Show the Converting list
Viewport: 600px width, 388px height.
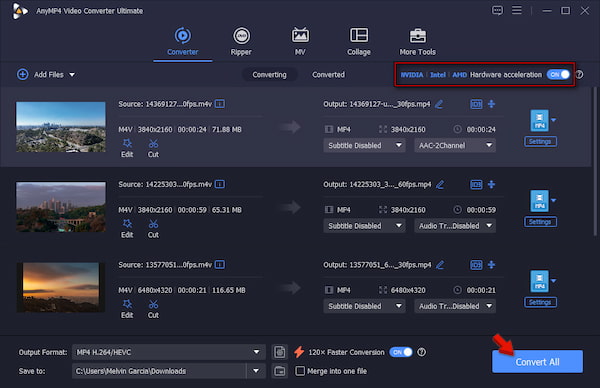pos(269,75)
